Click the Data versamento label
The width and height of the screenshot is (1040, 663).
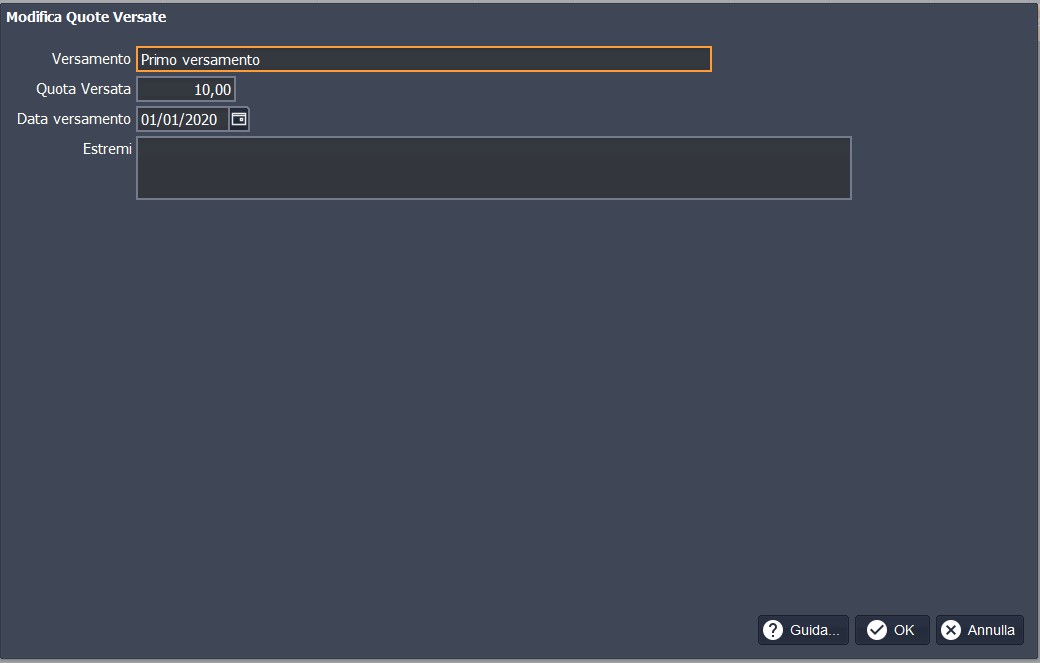tap(74, 119)
